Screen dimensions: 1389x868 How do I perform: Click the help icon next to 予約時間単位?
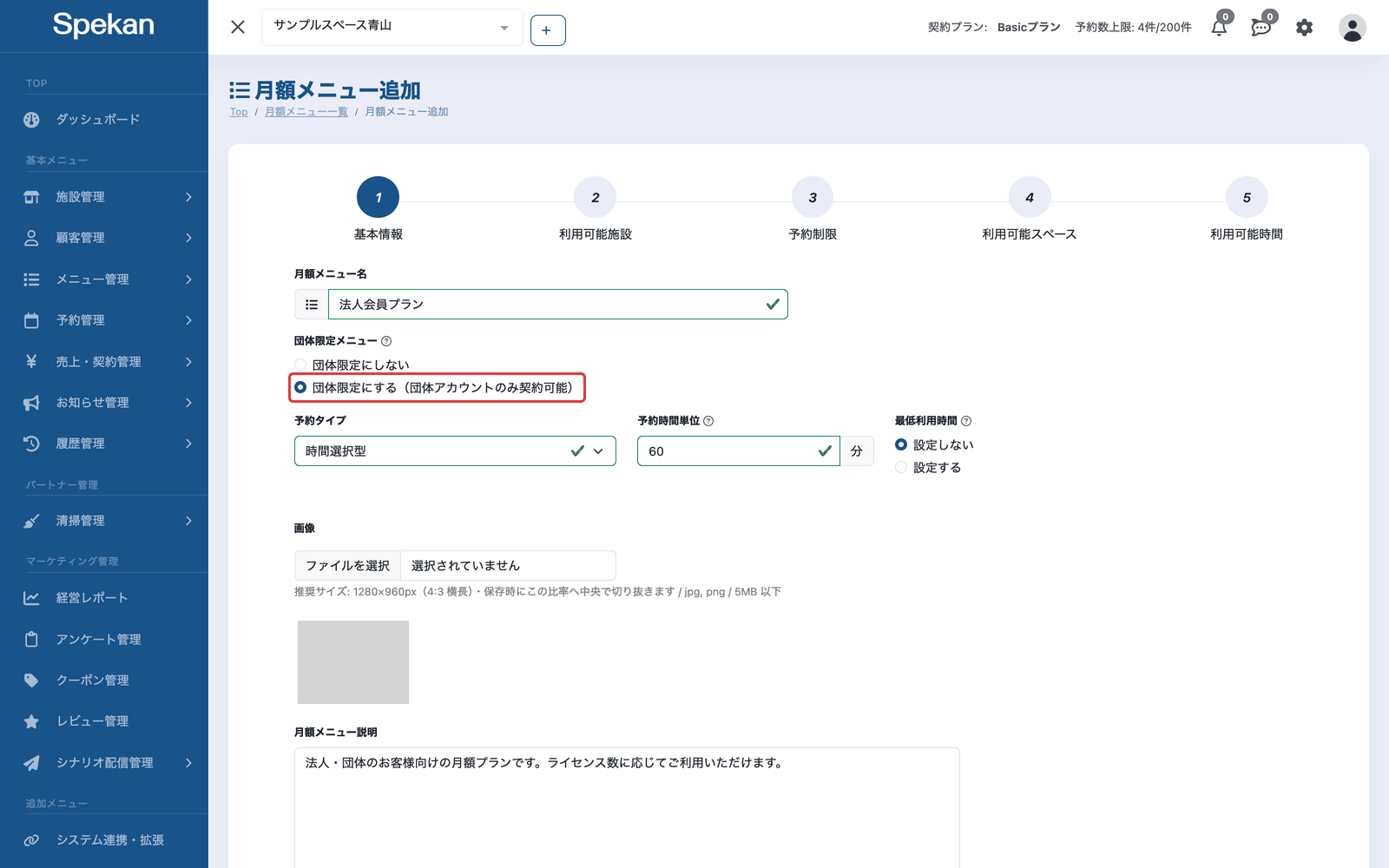coord(708,421)
